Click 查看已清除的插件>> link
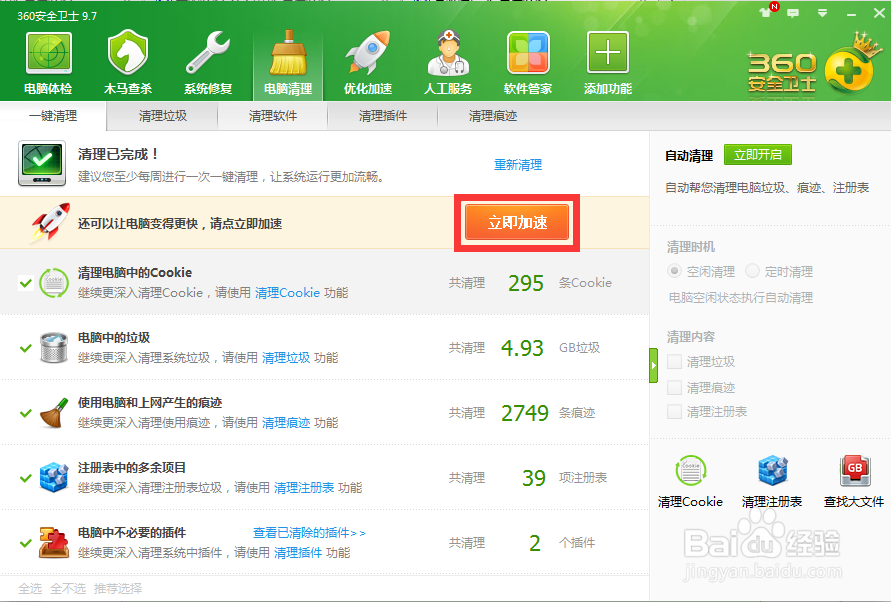The image size is (891, 602). 309,533
